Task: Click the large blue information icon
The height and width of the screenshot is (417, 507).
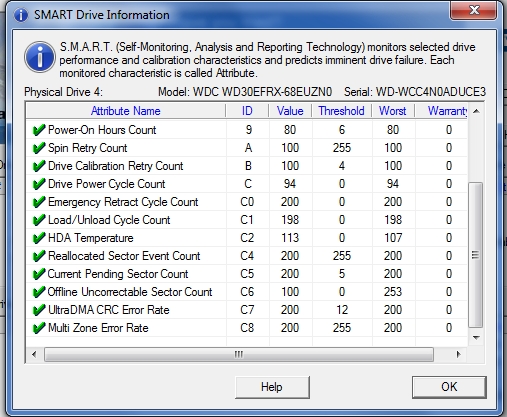Action: 40,57
